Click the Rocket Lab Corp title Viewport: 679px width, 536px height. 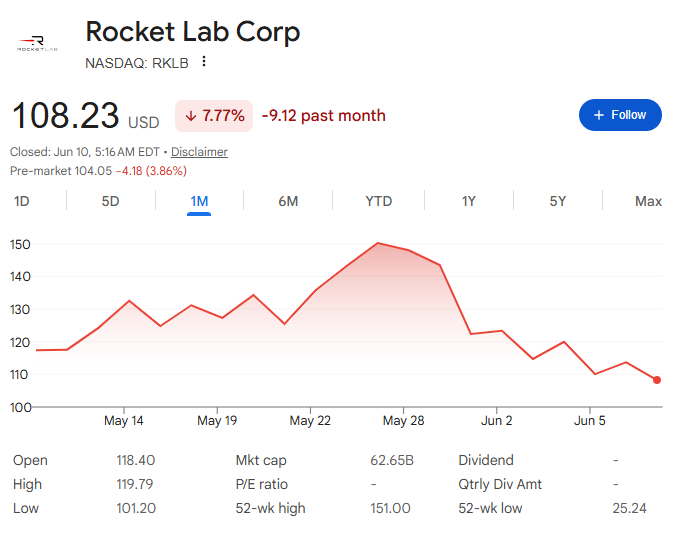coord(193,32)
